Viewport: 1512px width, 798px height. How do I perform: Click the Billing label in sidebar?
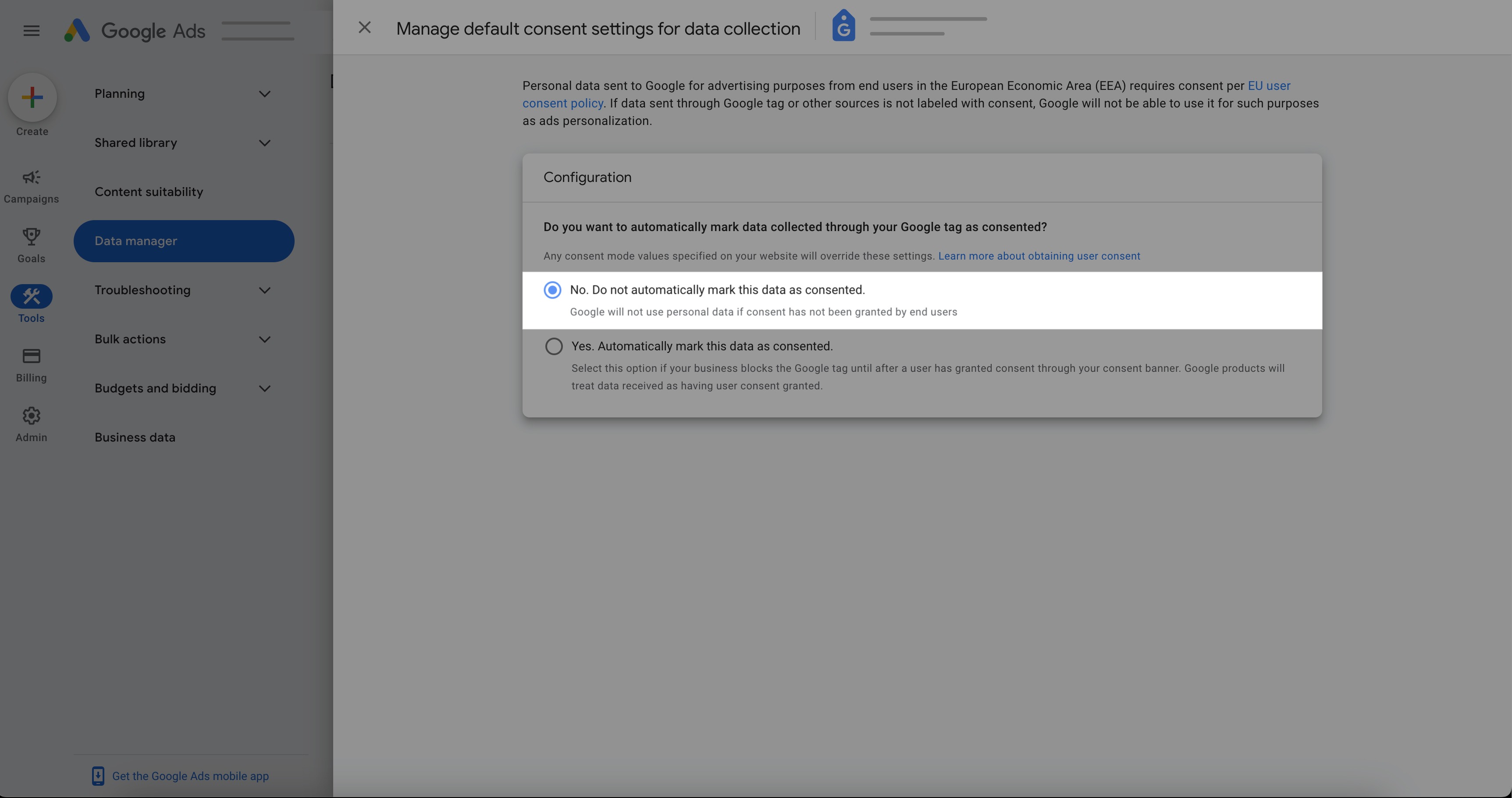coord(31,378)
